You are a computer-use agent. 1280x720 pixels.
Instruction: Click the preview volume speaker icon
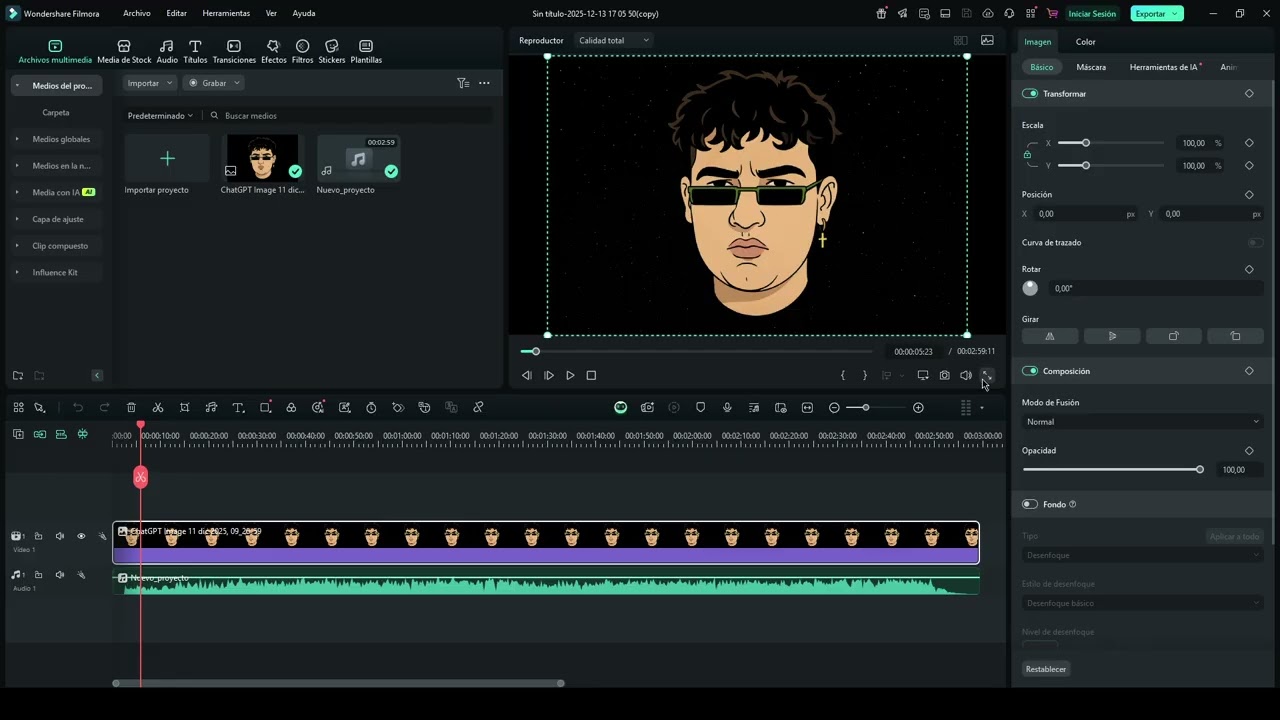coord(966,375)
